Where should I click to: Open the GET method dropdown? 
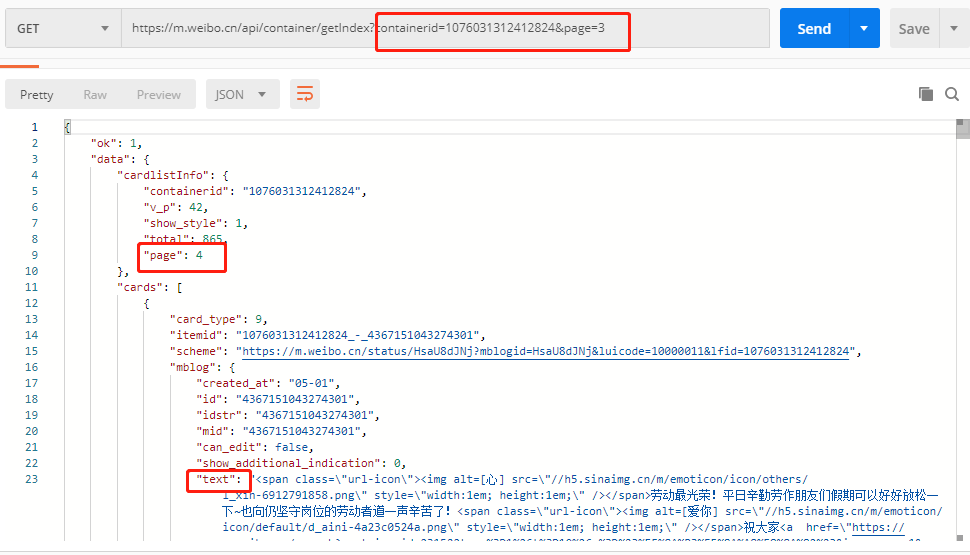(x=63, y=28)
